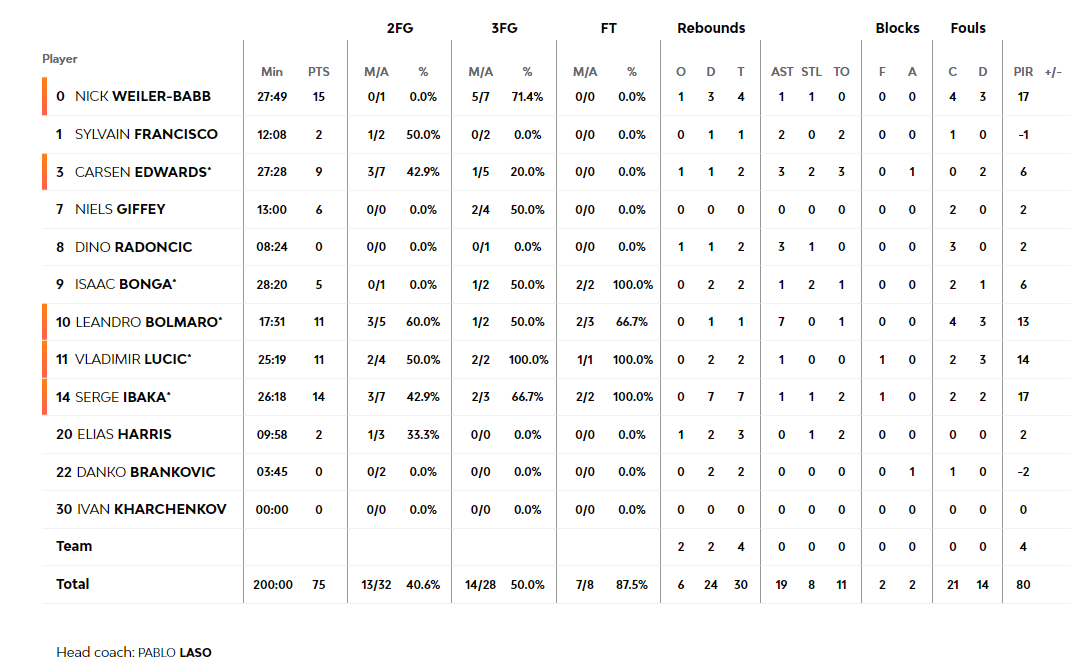Open Sylvain Francisco player link
This screenshot has width=1071, height=670.
pyautogui.click(x=146, y=134)
